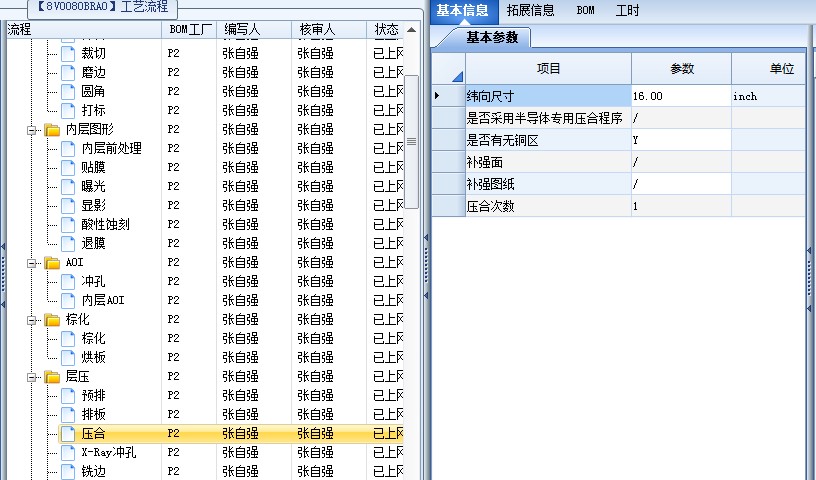Click the document icon beside 排板
Screen dimensions: 816x480
[68, 414]
